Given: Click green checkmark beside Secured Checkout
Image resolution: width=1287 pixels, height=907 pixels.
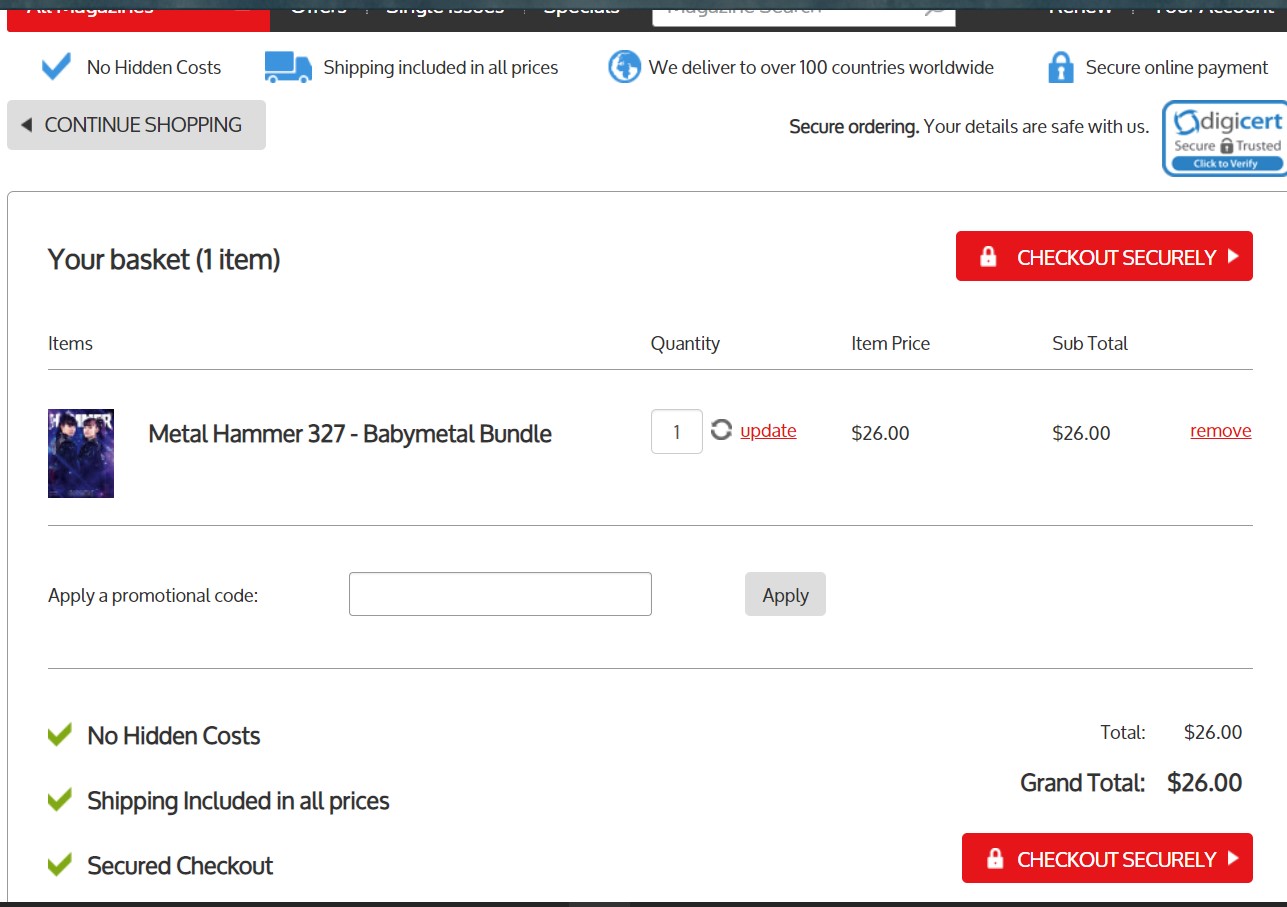Looking at the screenshot, I should (x=60, y=865).
